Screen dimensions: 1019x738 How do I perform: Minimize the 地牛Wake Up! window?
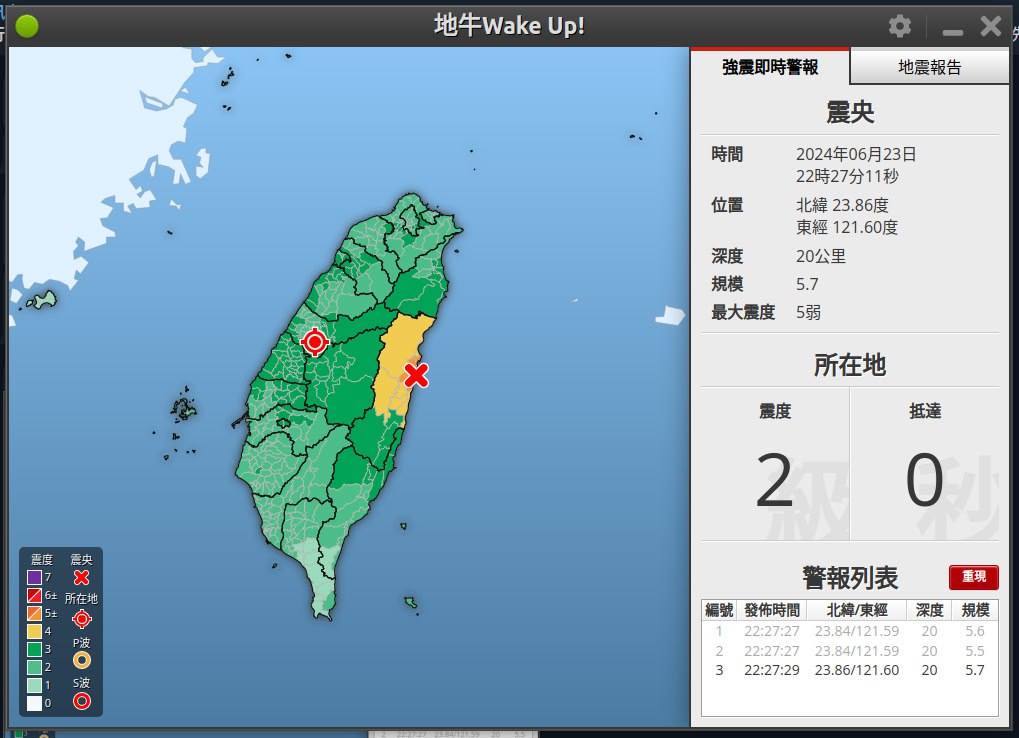(953, 28)
